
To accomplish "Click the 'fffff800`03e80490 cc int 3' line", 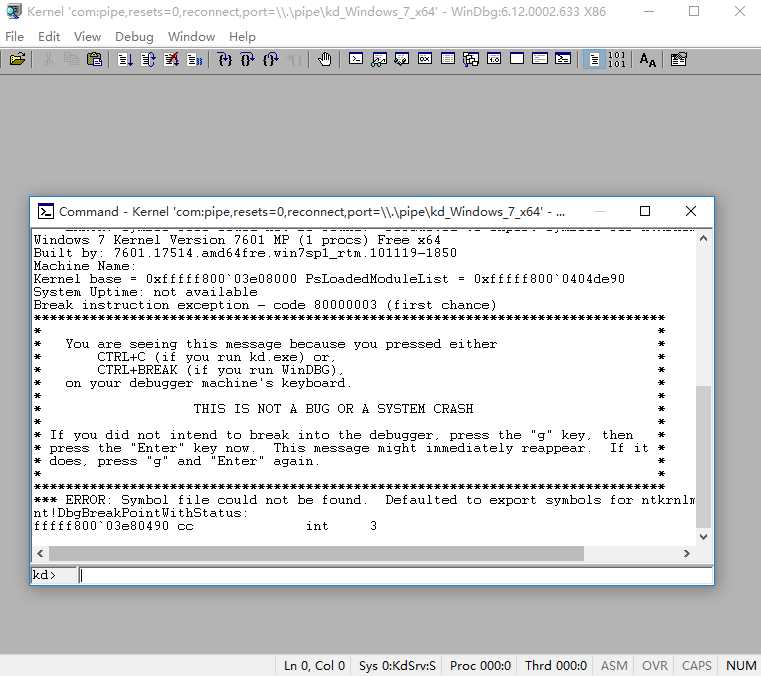I will click(205, 527).
